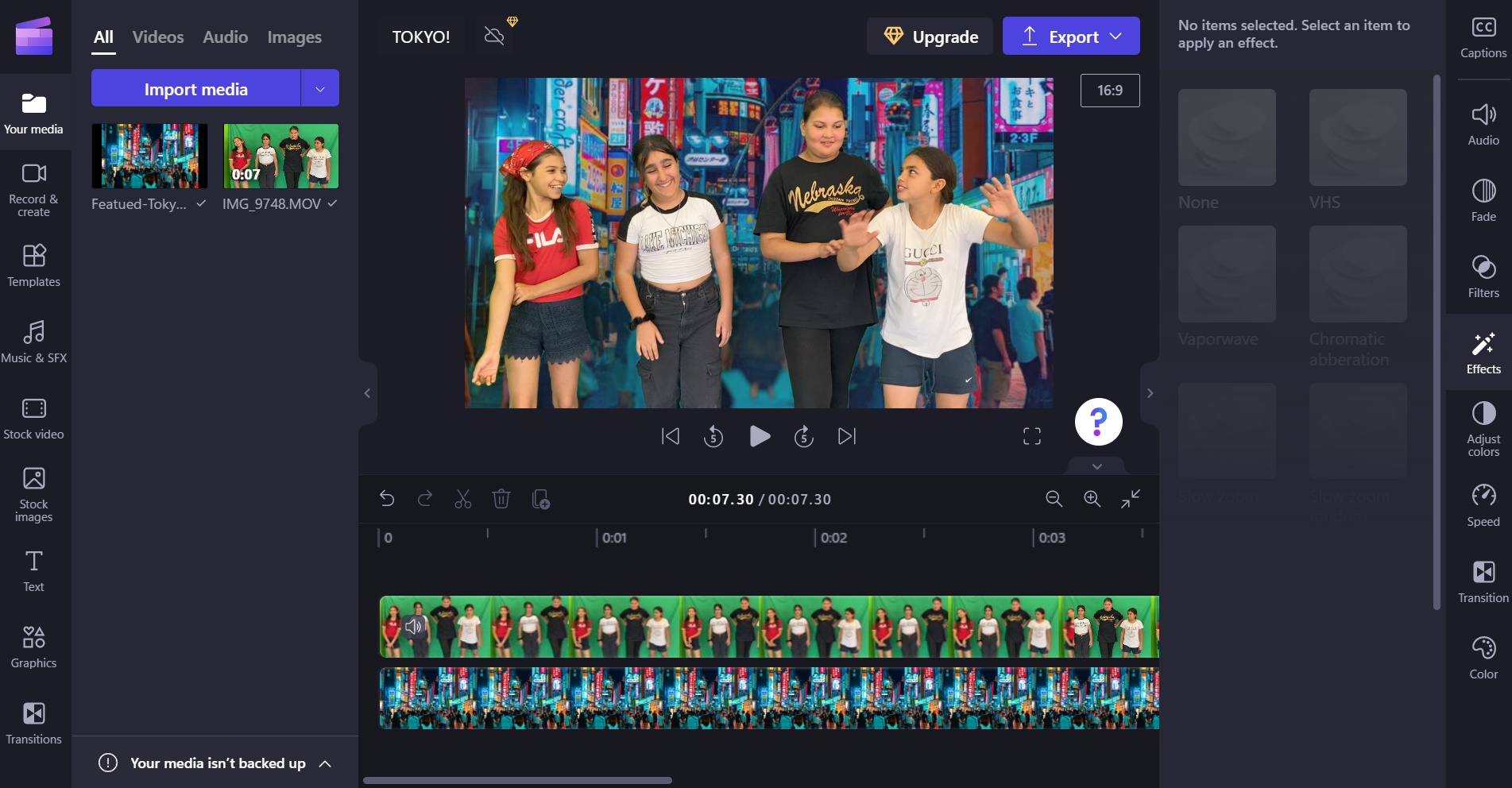1512x788 pixels.
Task: Undo the last action
Action: coord(387,499)
